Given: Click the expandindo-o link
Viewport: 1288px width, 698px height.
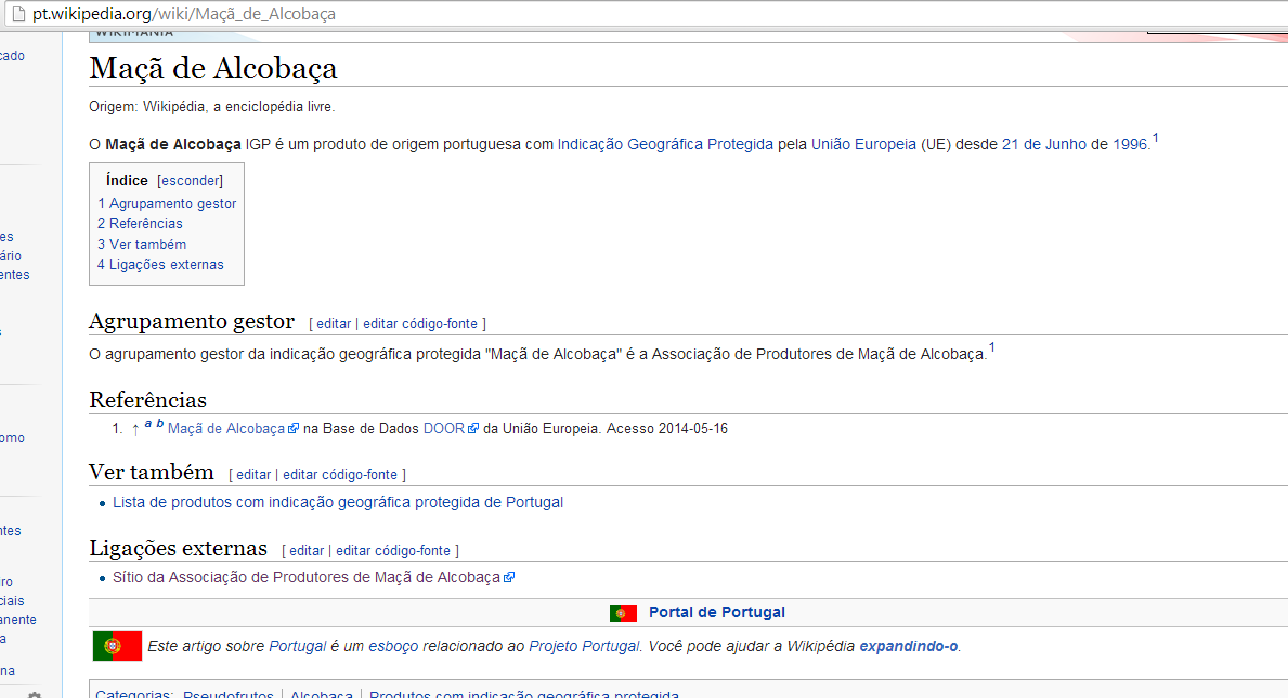Looking at the screenshot, I should point(909,646).
